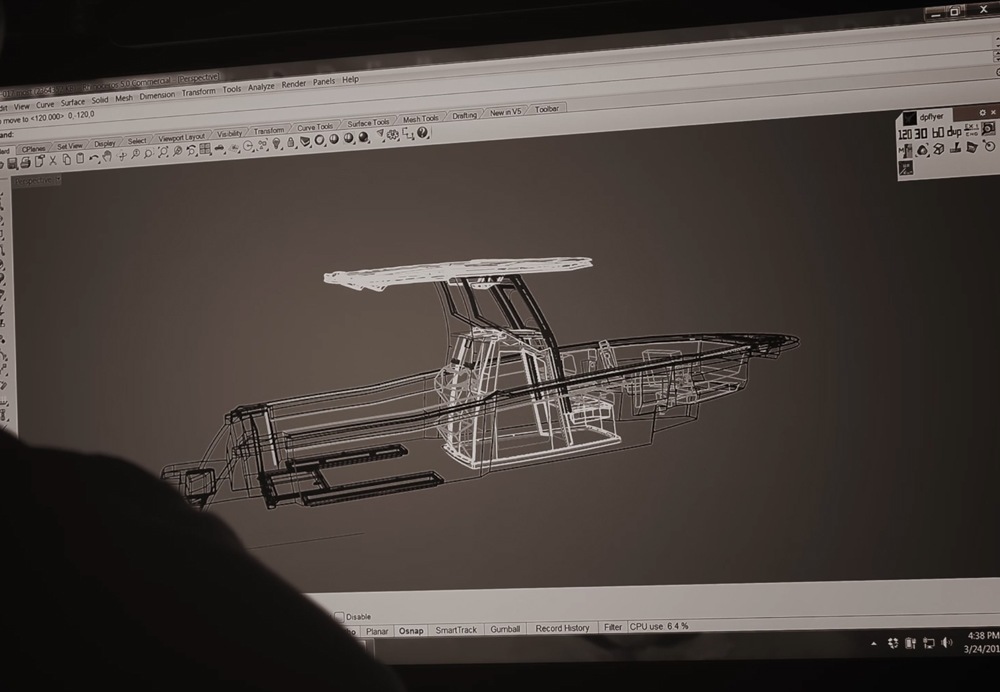Switch to the Select toolbar tab
Screen dimensions: 1000x692
(136, 141)
